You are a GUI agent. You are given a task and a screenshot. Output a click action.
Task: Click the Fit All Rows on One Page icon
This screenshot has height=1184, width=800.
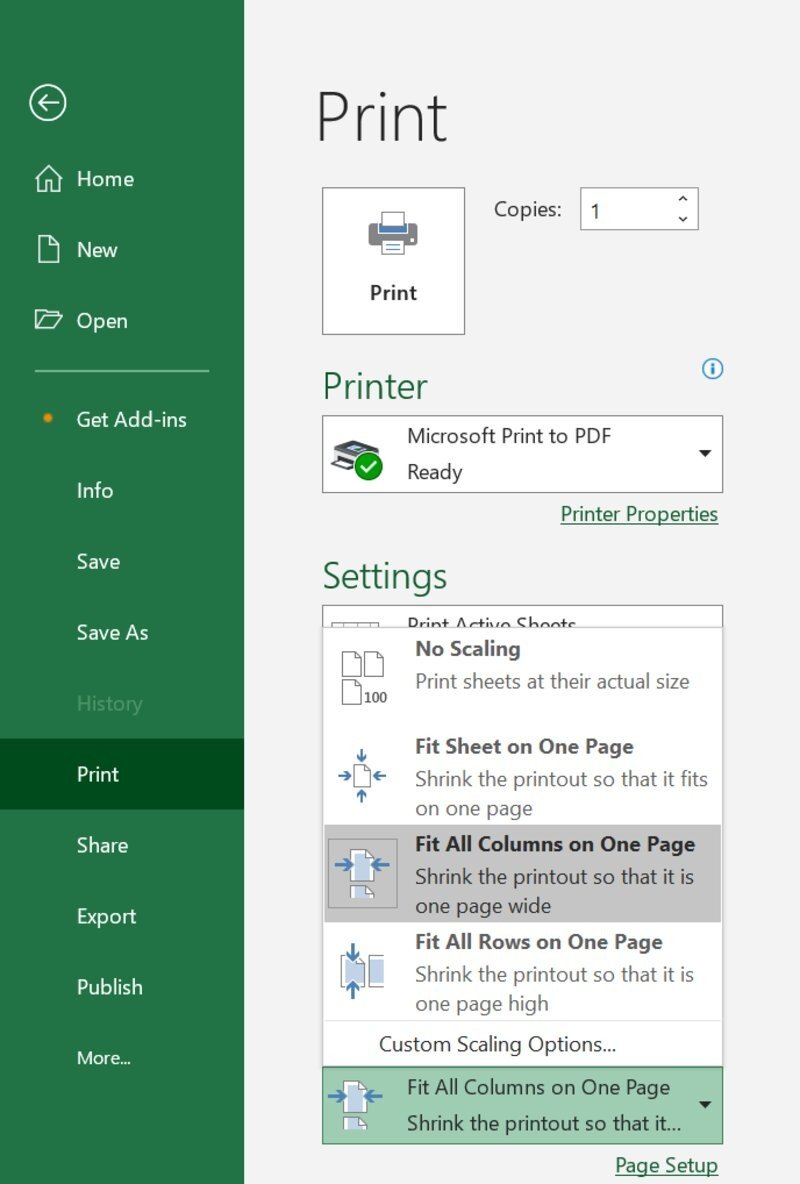(x=361, y=972)
